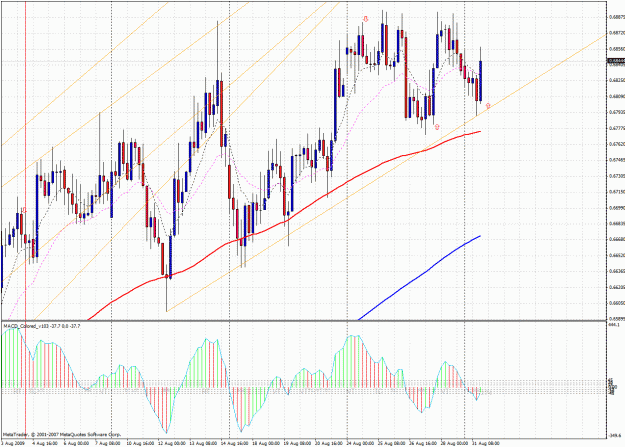Click the 444.1 value on the MACD scale
625x447 pixels.
pyautogui.click(x=613, y=325)
